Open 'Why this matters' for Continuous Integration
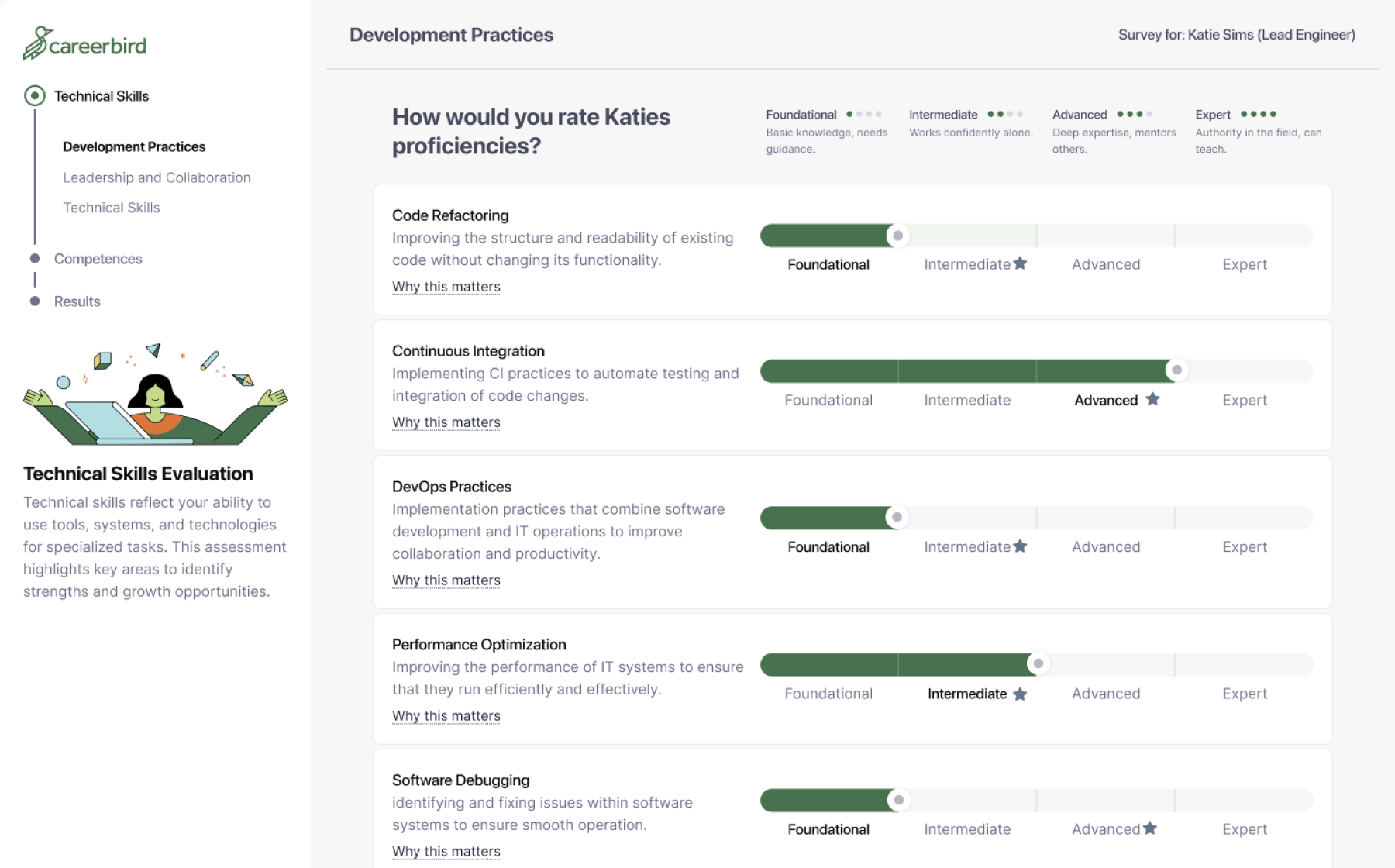This screenshot has height=868, width=1395. (446, 422)
